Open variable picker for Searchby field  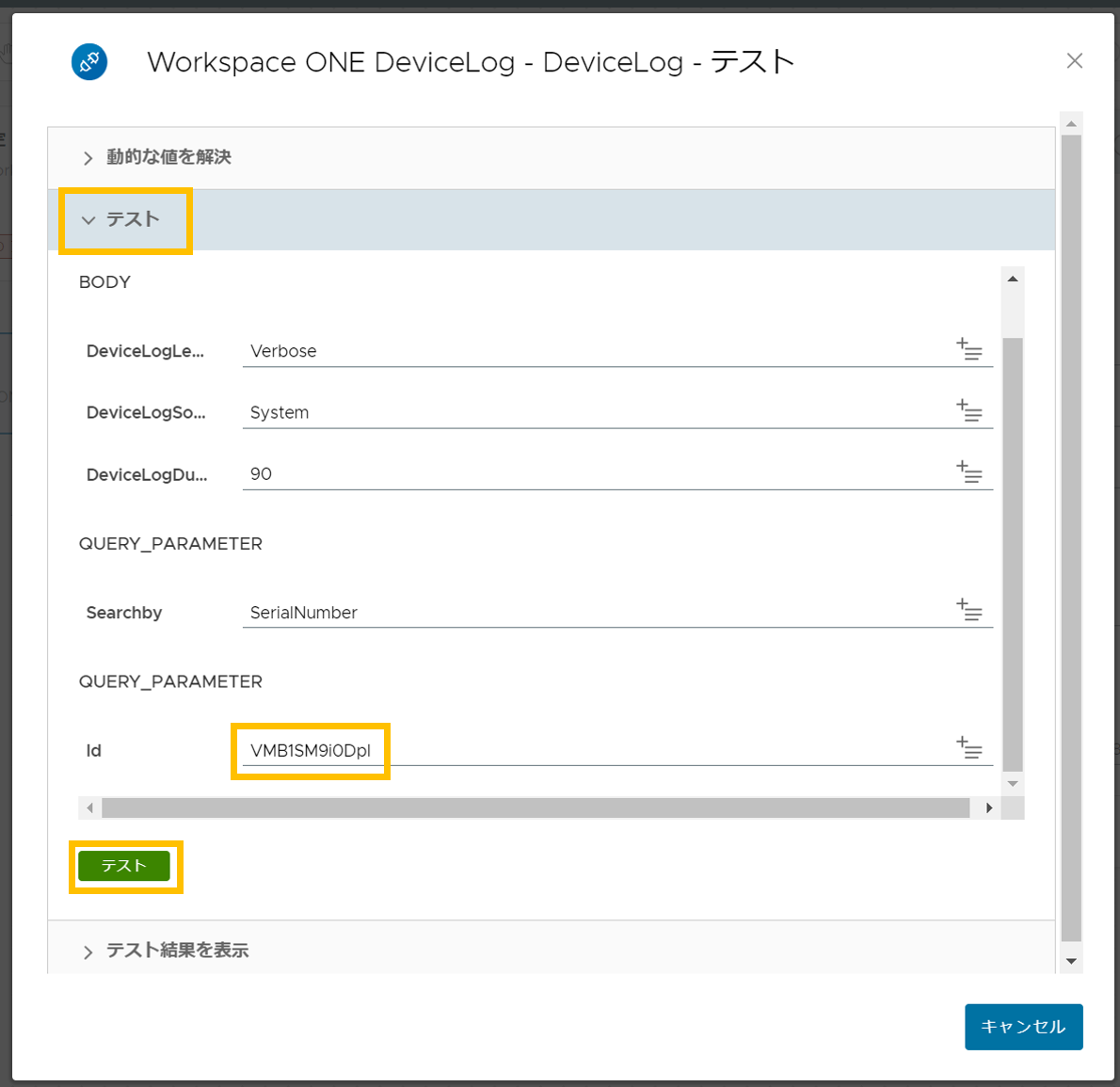pos(969,609)
